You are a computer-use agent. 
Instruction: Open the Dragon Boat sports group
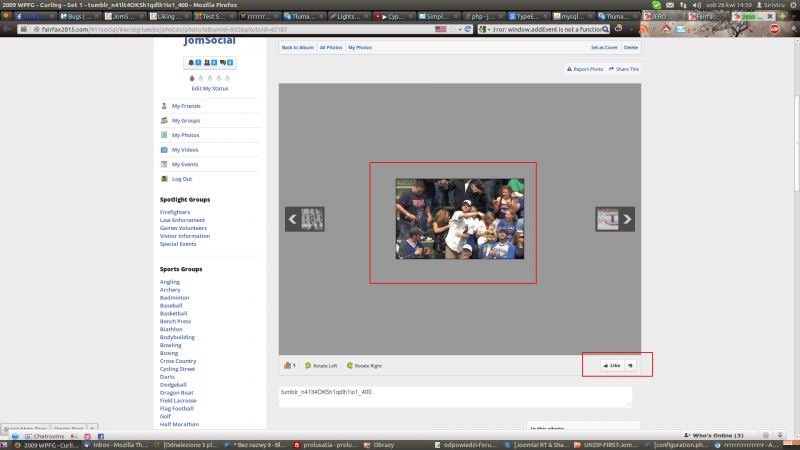177,393
